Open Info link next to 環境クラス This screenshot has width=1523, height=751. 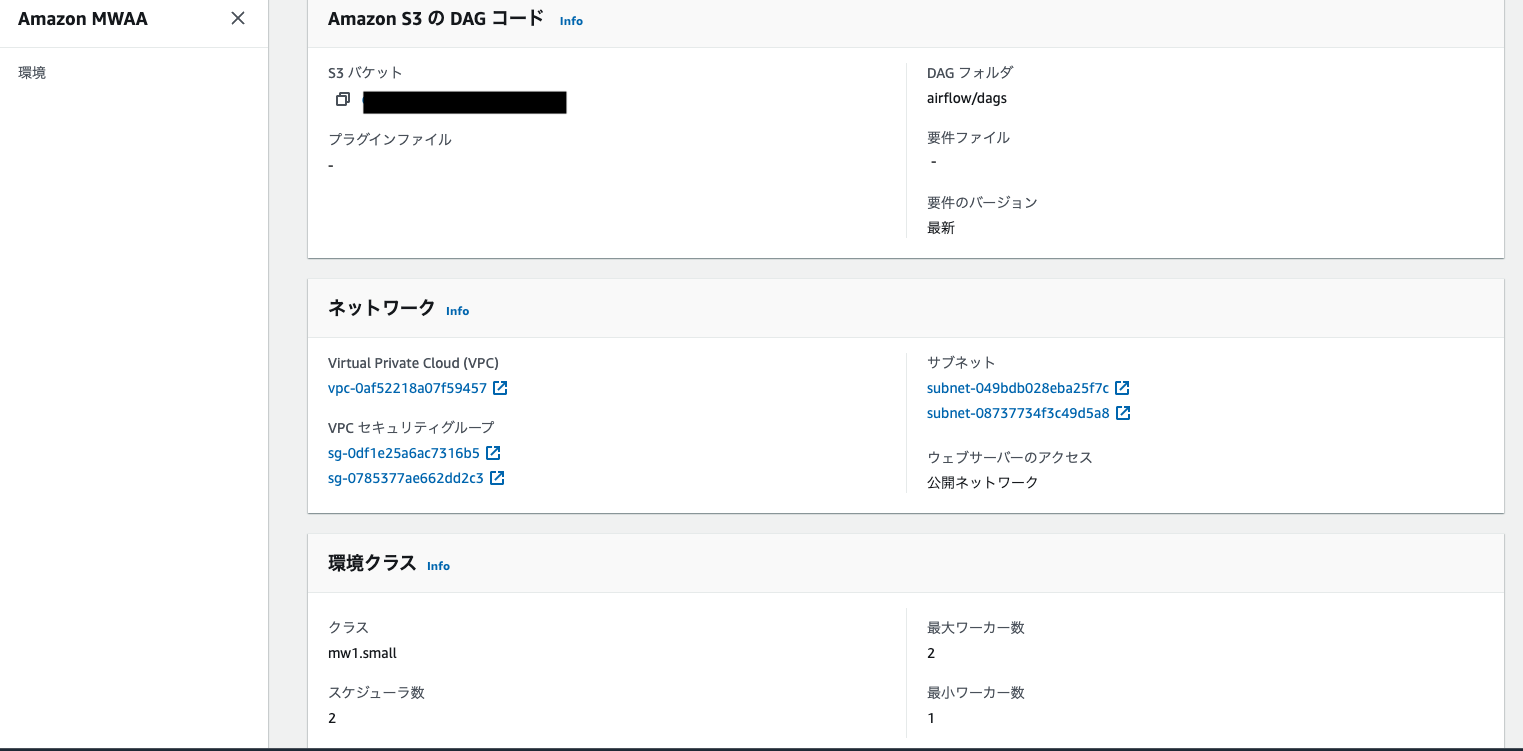click(x=438, y=566)
